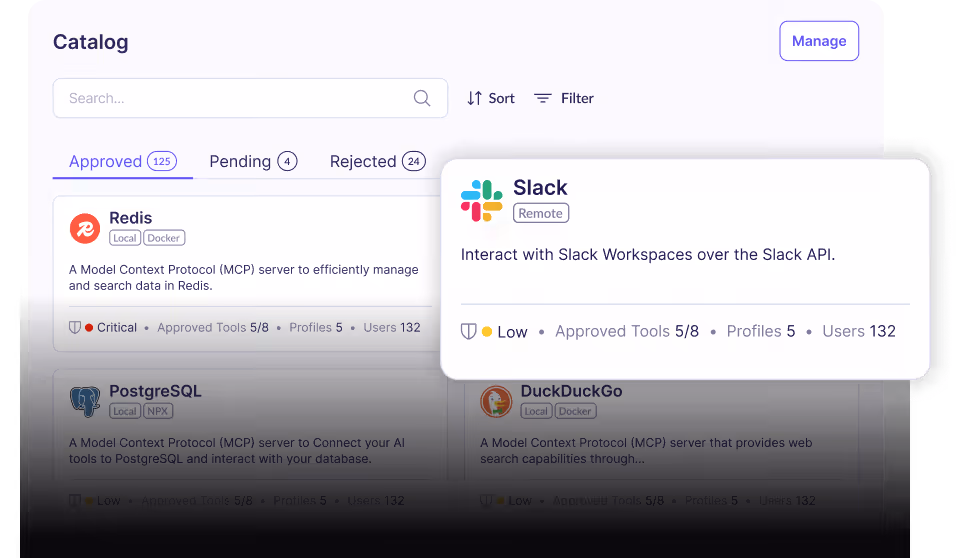The height and width of the screenshot is (558, 956).
Task: Click the Catalog heading
Action: point(91,42)
